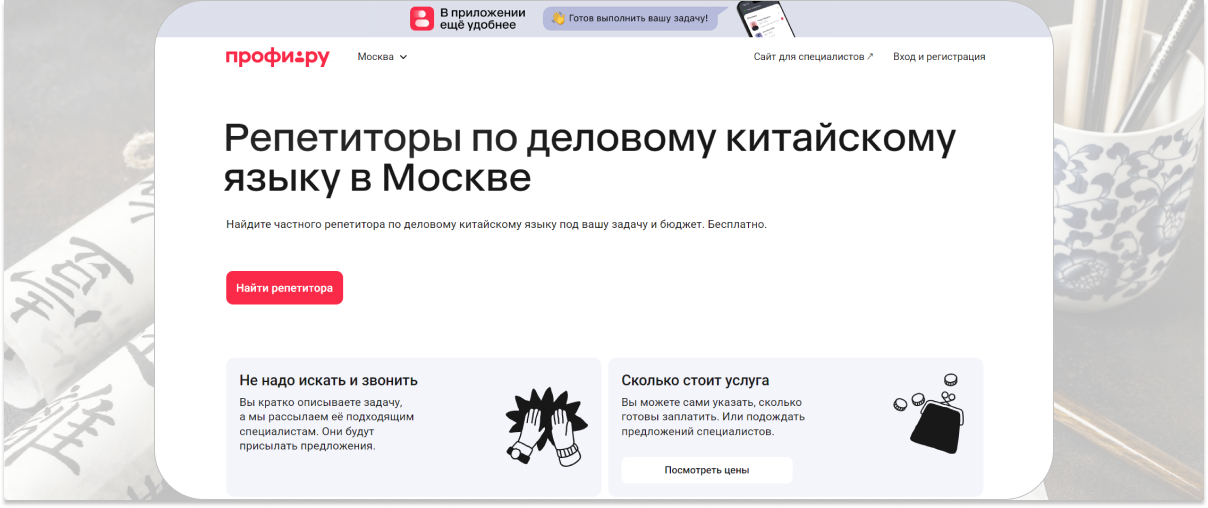Click the "Сколько стоит услуга" card title
Viewport: 1208px width, 508px height.
coord(695,380)
